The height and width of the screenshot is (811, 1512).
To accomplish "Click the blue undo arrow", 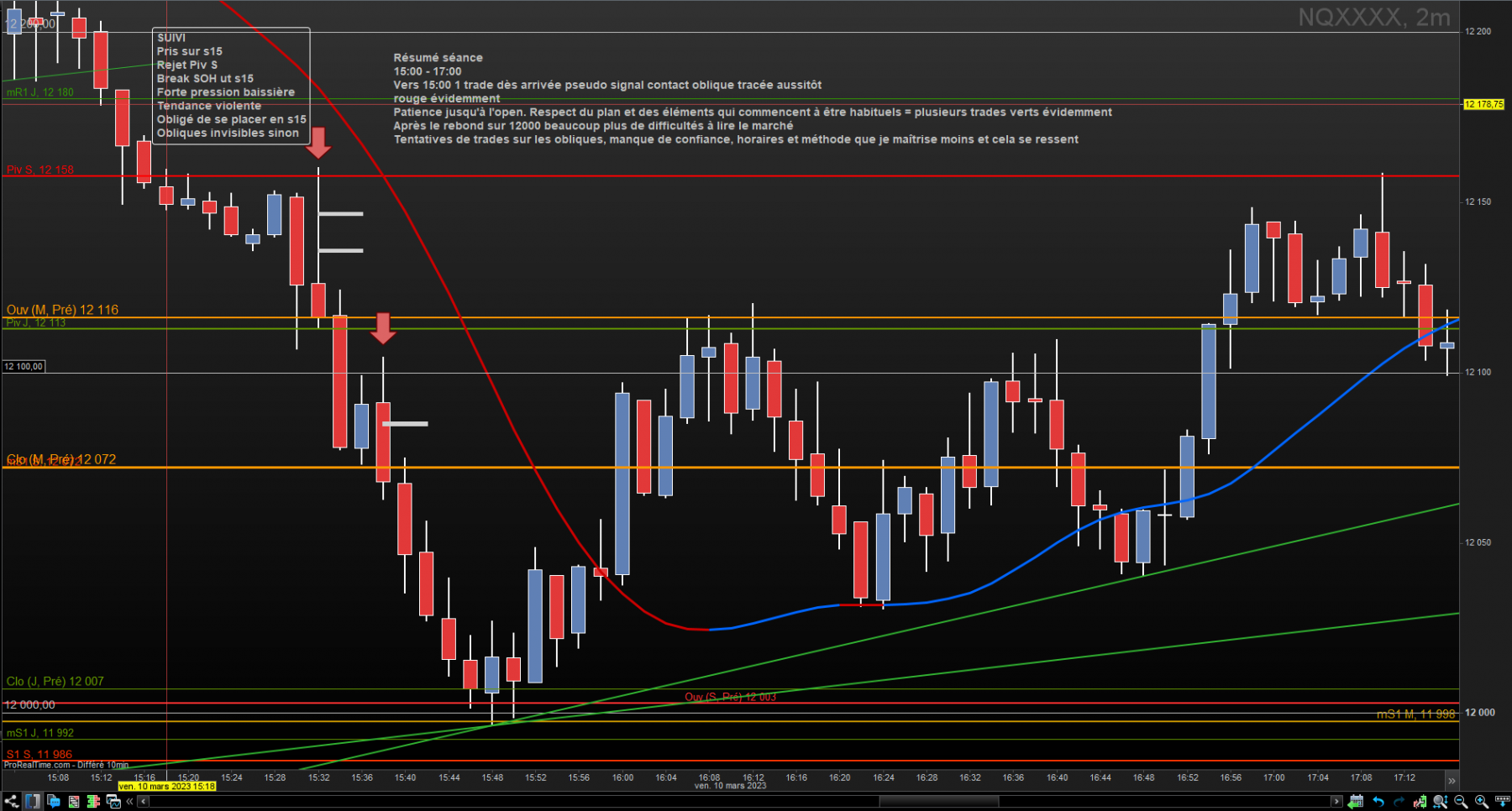I will (x=1378, y=802).
